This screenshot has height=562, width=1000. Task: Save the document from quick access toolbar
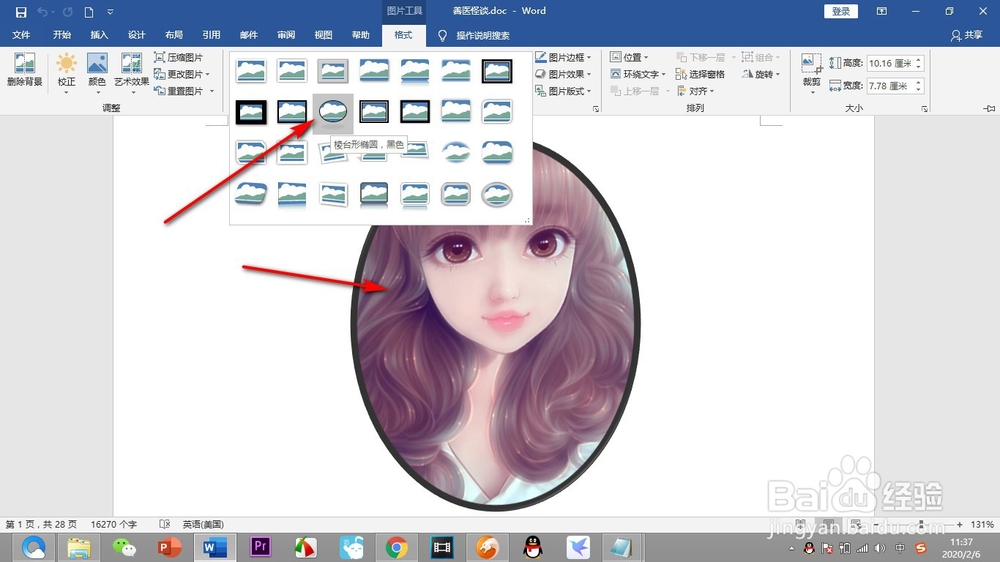point(21,11)
